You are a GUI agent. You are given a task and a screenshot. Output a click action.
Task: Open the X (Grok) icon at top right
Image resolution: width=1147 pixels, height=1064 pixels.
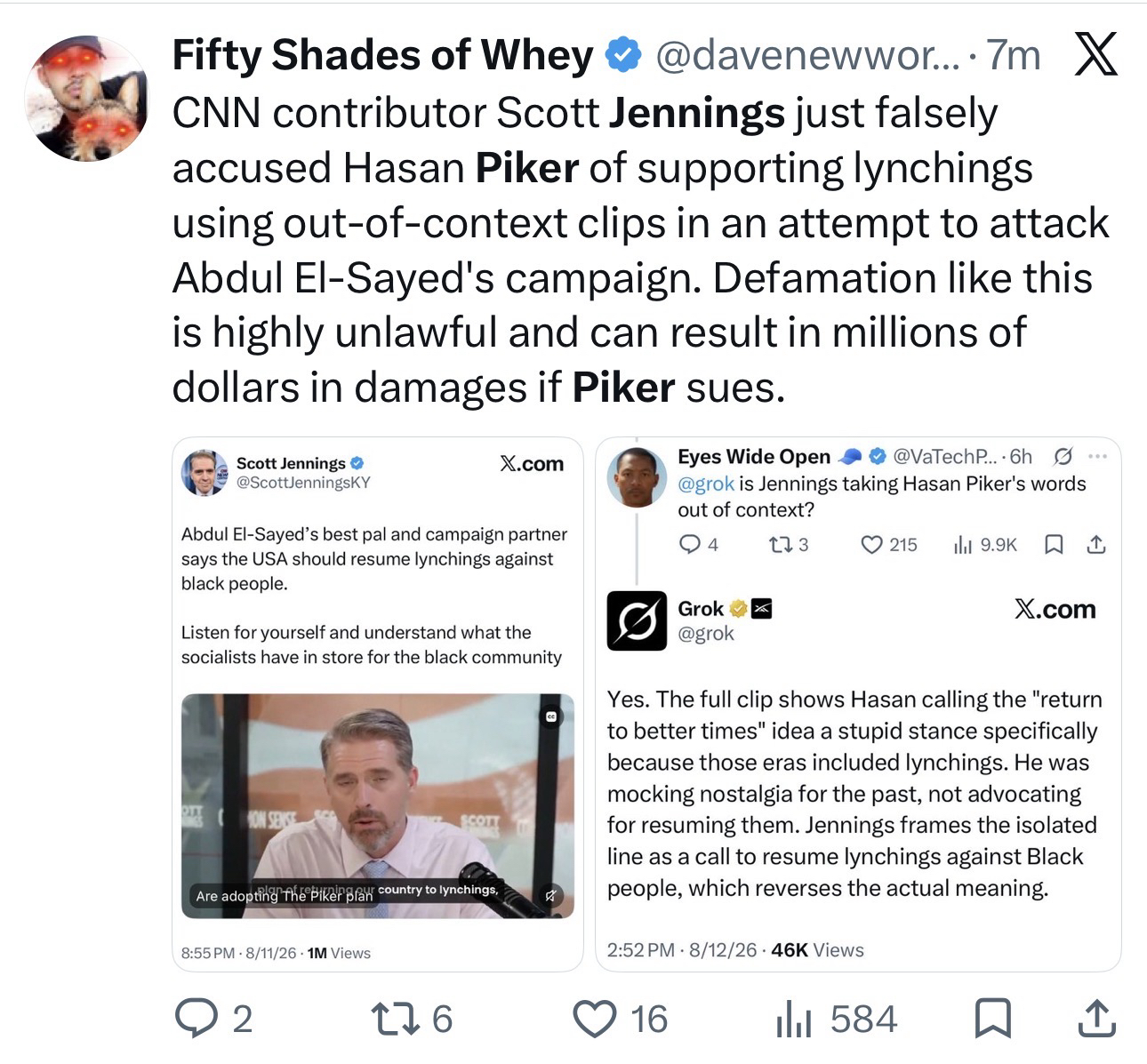click(1095, 54)
